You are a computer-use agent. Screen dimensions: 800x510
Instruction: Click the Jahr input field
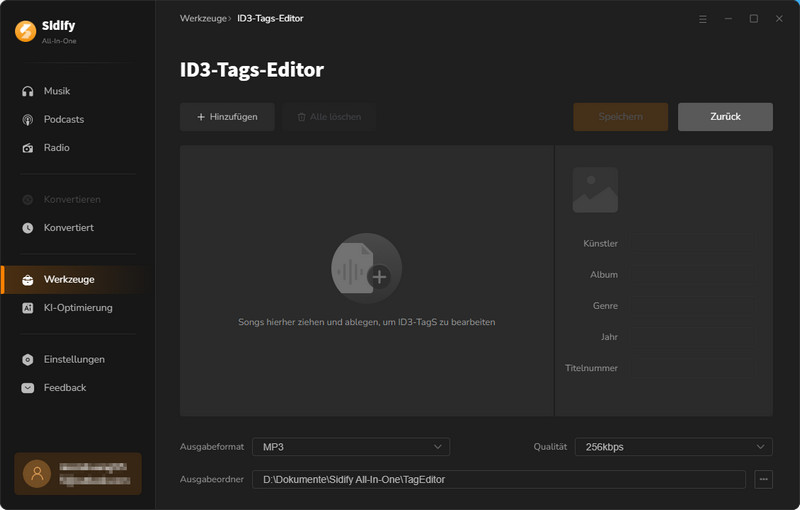(x=691, y=337)
